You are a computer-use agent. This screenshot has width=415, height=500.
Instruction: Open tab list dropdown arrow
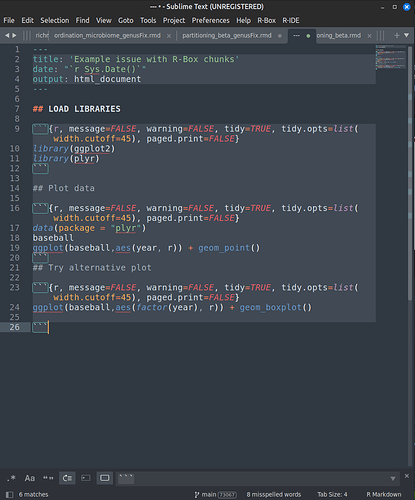406,35
